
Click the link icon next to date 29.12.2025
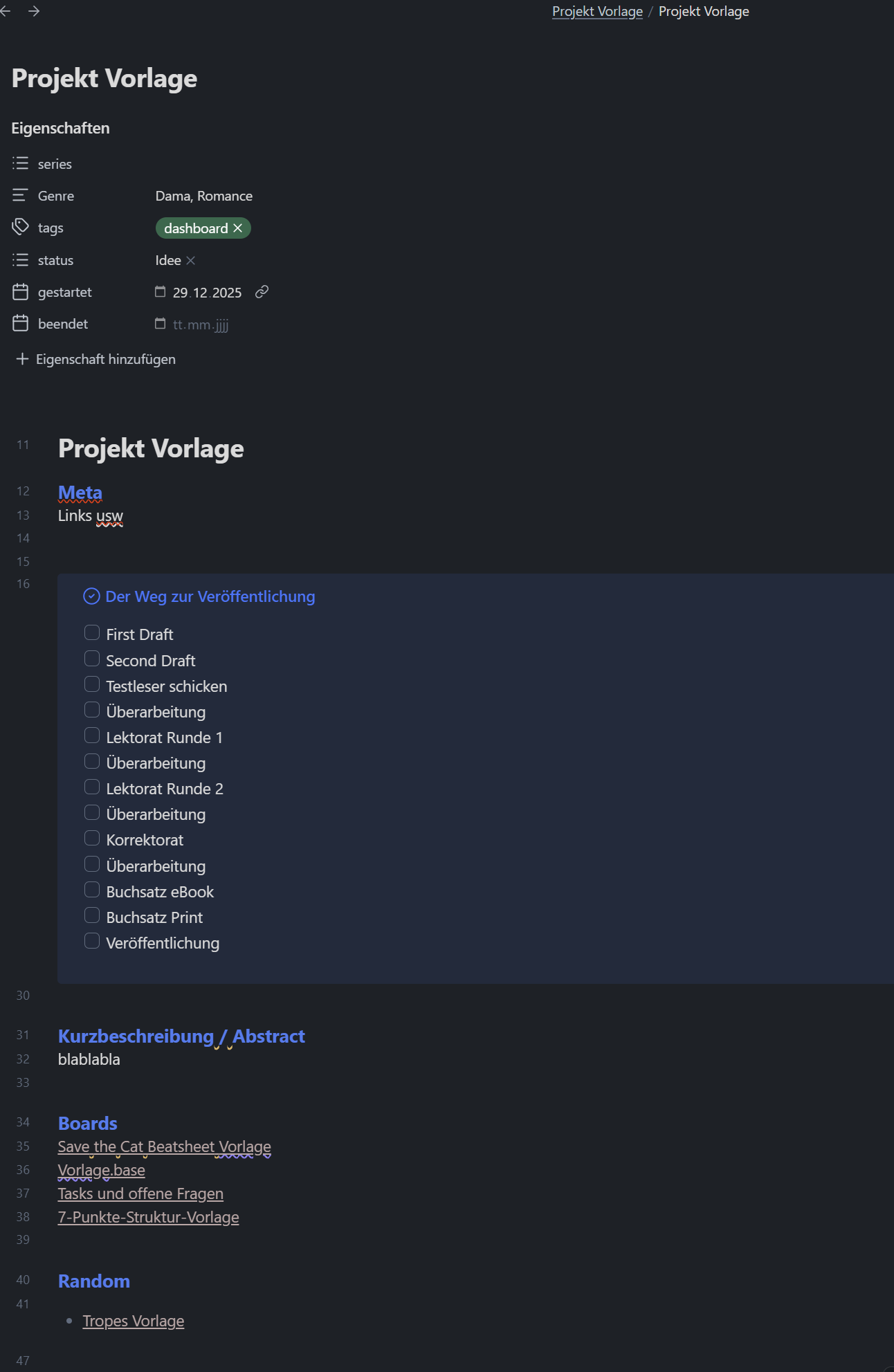[x=262, y=292]
